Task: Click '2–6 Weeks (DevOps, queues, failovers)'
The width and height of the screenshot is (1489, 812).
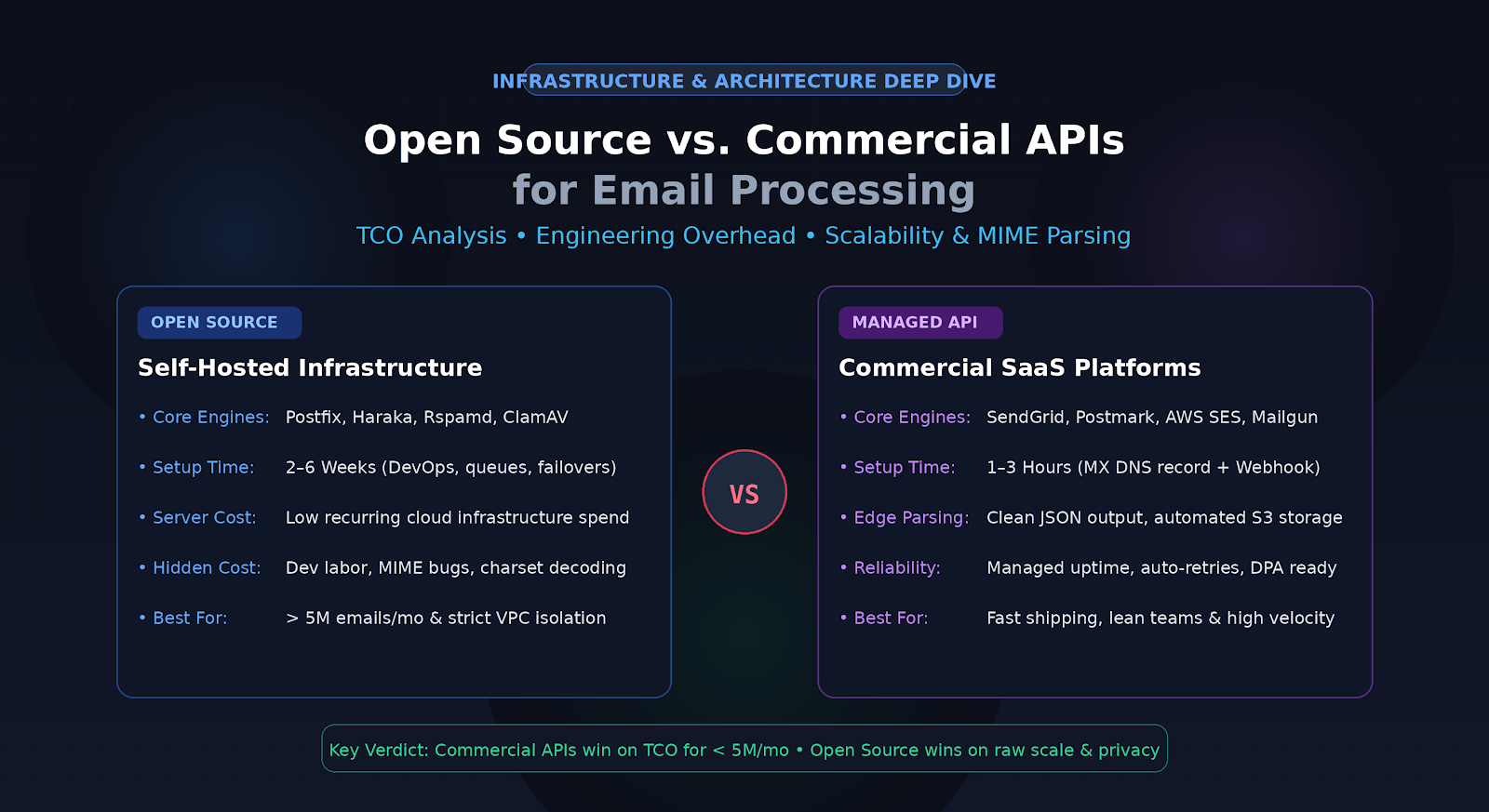Action: [x=451, y=467]
